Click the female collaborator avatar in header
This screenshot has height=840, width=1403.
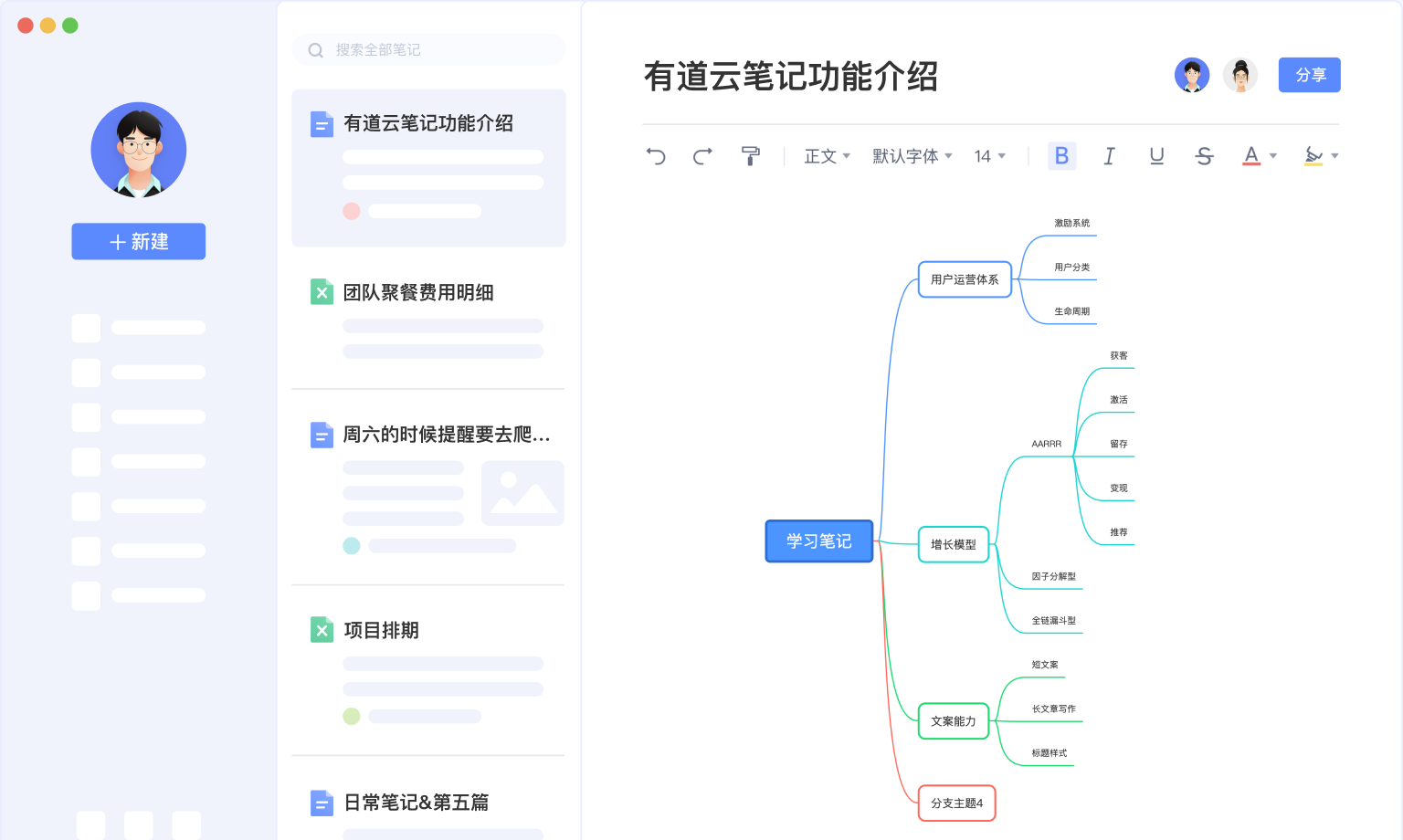coord(1240,75)
